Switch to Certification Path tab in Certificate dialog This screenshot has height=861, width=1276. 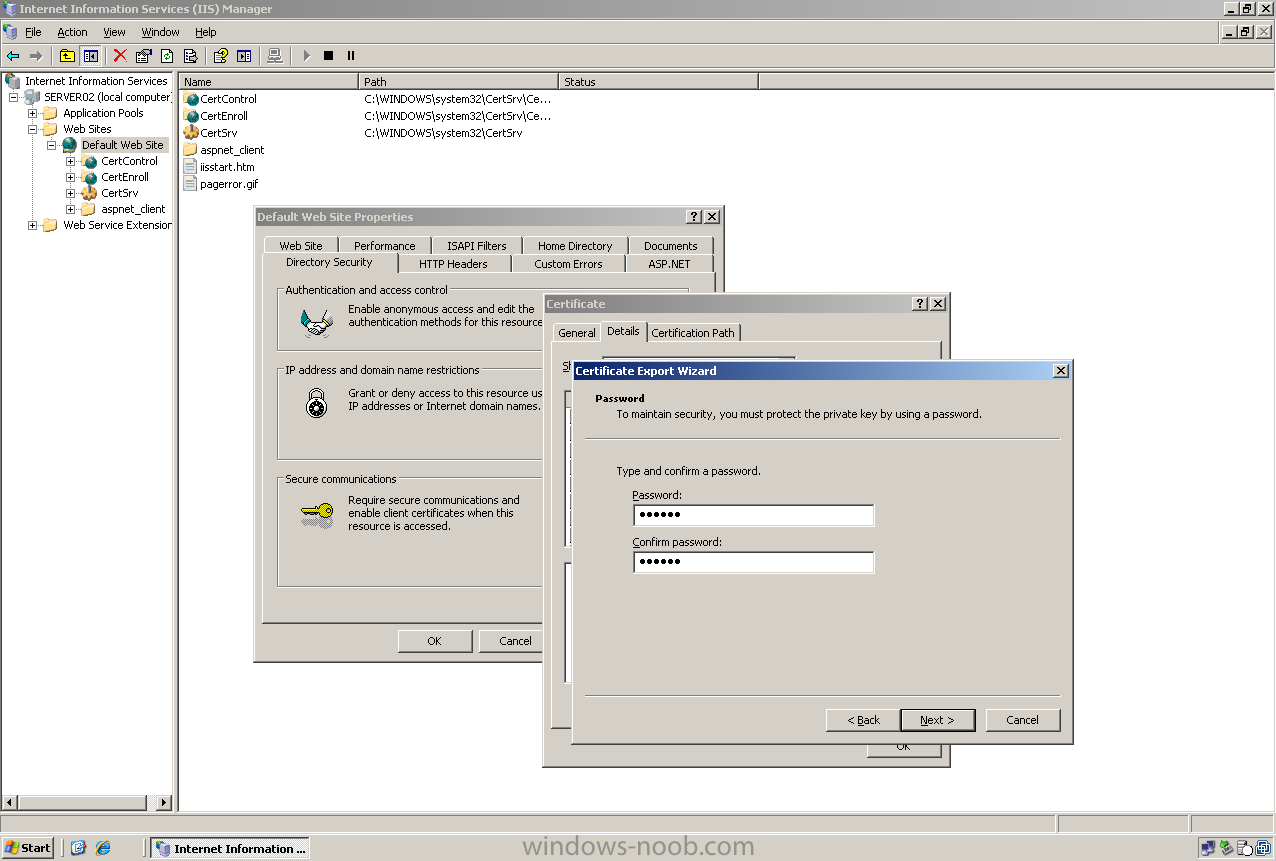click(x=693, y=333)
